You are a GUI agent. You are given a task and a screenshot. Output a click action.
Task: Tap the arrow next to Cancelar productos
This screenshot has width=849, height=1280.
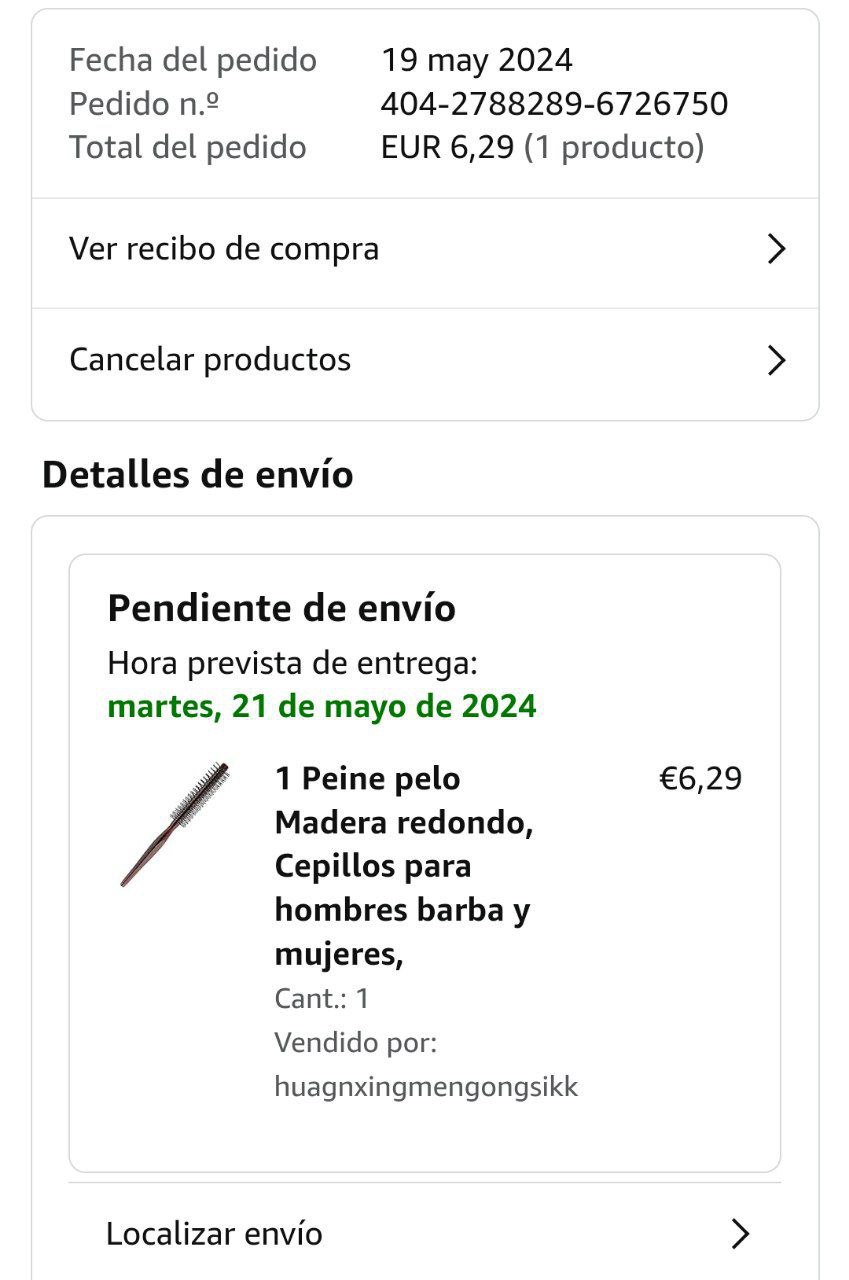tap(776, 360)
